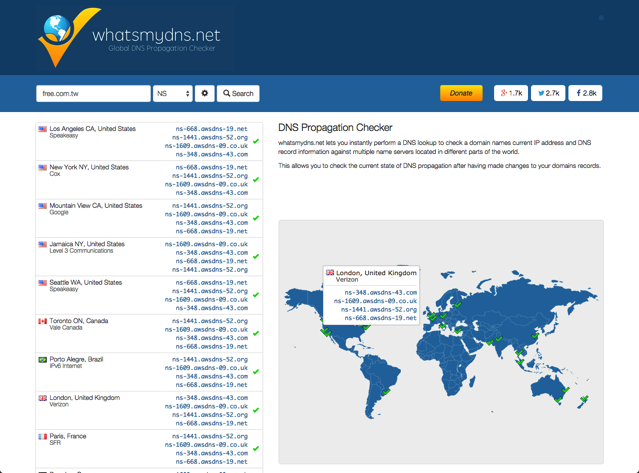This screenshot has height=473, width=639.
Task: Click green checkmark for Jamaica NY row
Action: [x=256, y=256]
